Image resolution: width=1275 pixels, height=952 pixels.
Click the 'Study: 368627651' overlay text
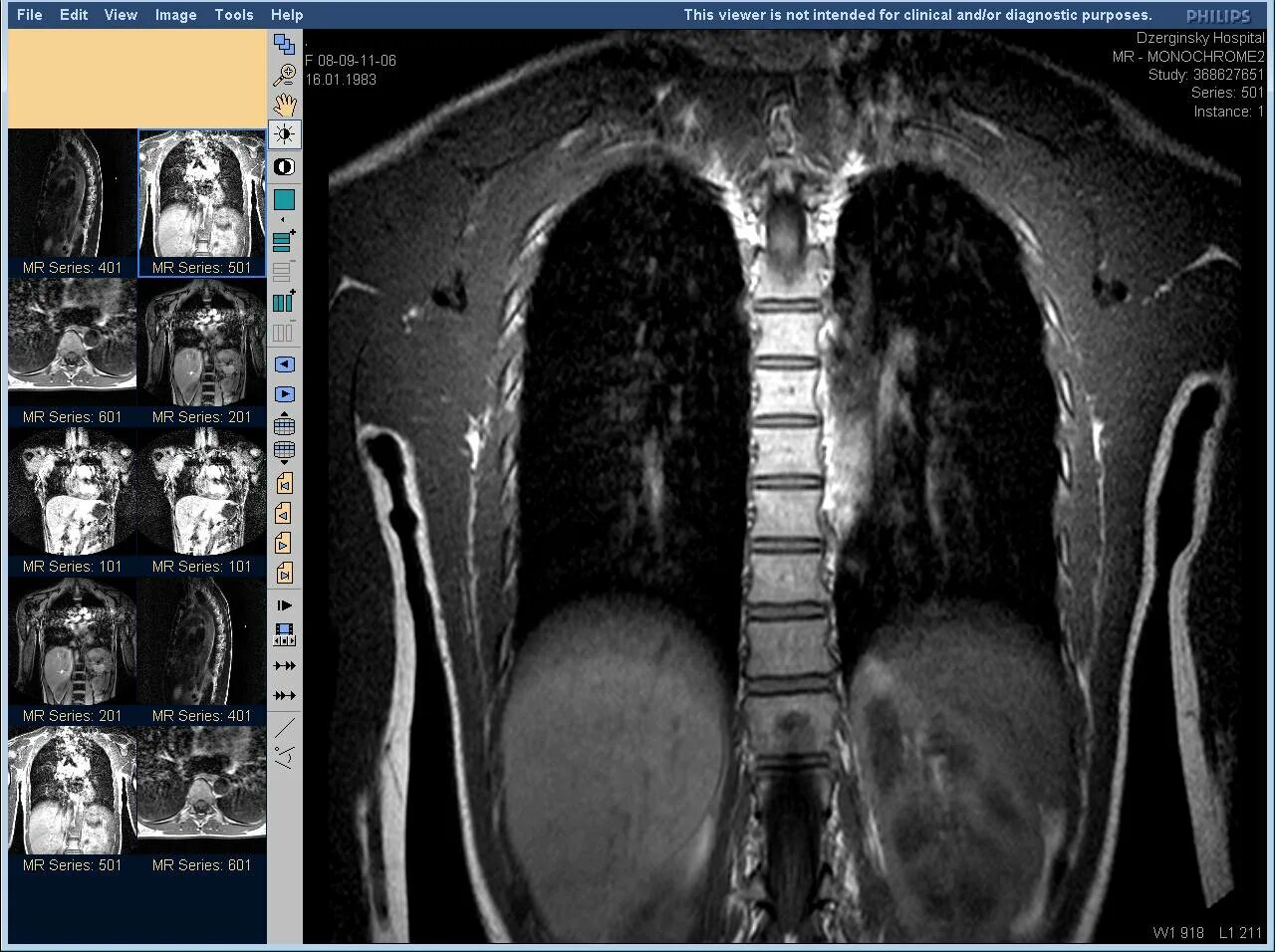[1206, 75]
